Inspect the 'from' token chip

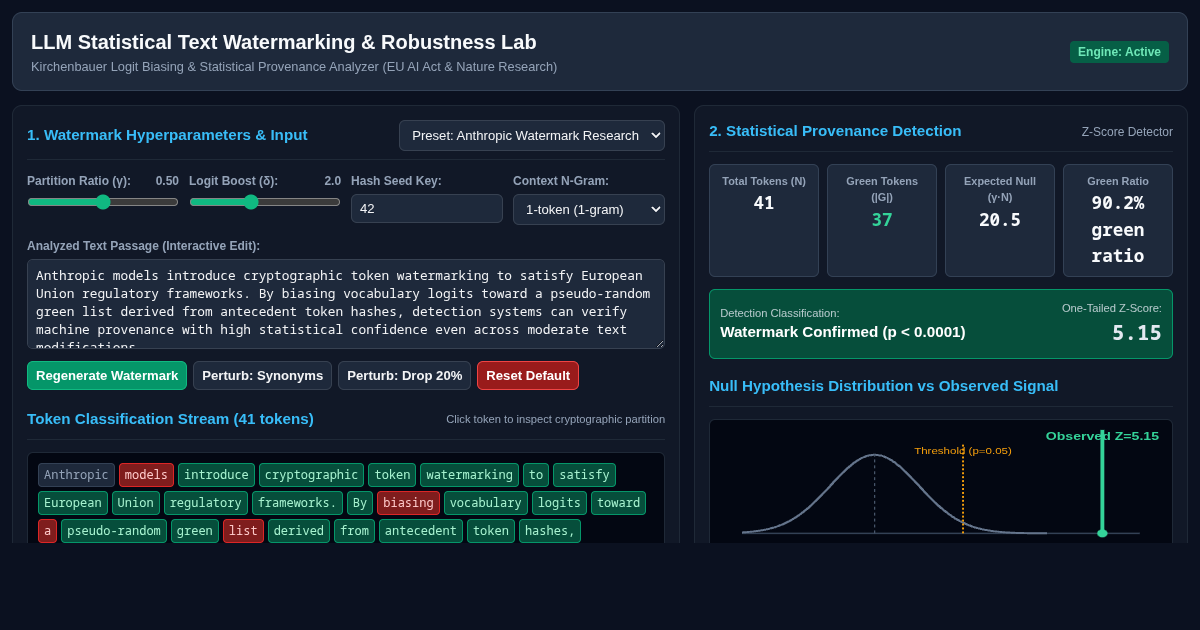tap(354, 531)
